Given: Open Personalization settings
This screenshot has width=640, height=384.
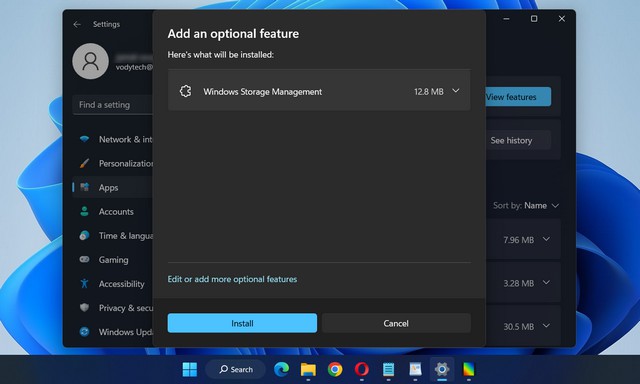Looking at the screenshot, I should coord(113,163).
